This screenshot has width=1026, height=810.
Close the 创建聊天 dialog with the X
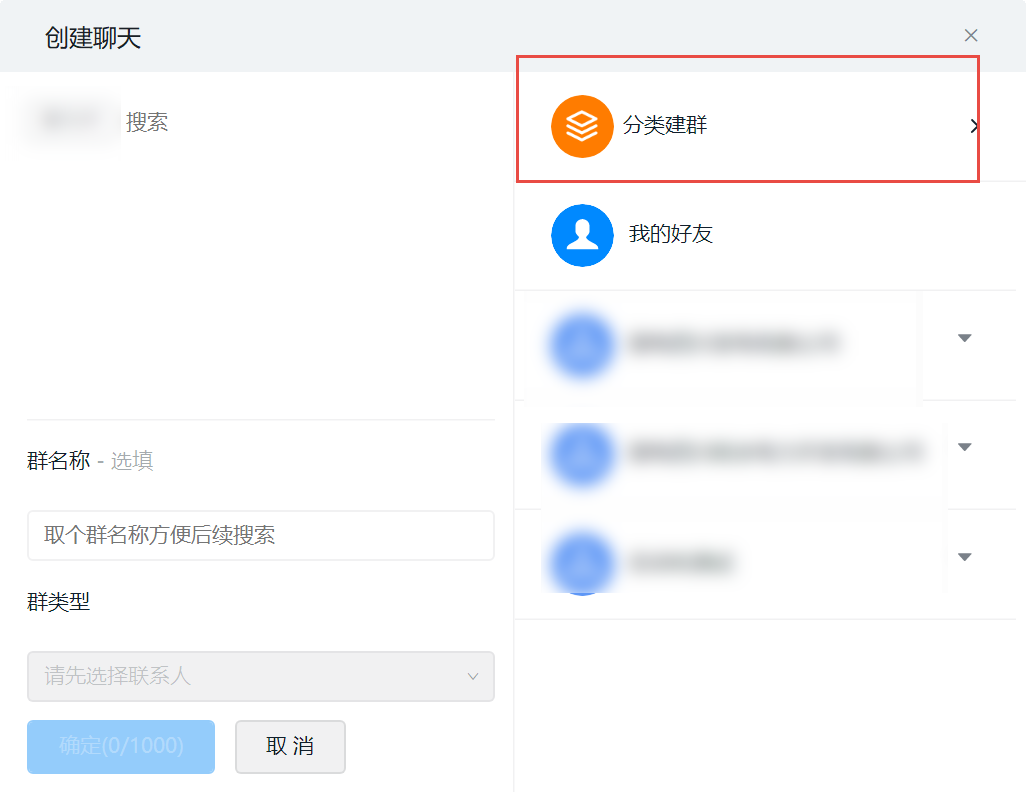[970, 36]
